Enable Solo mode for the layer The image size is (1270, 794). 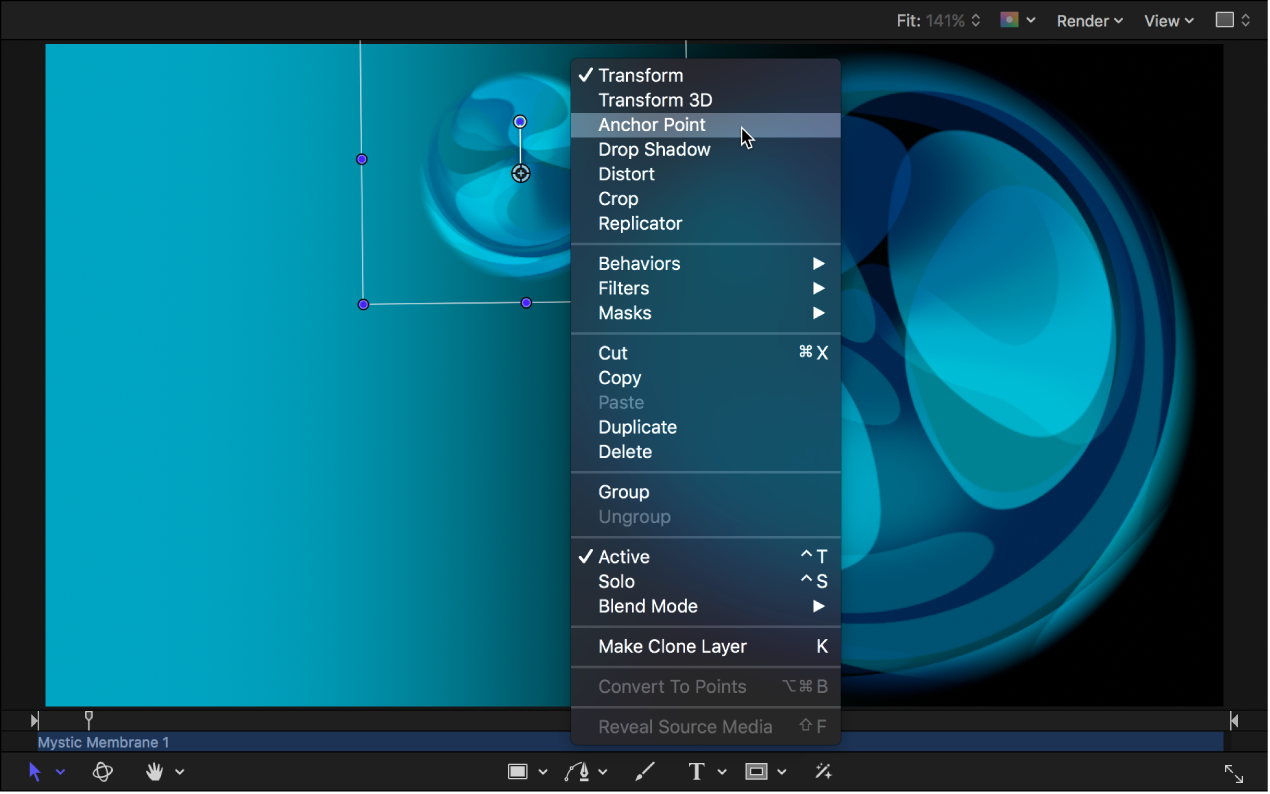(x=616, y=581)
